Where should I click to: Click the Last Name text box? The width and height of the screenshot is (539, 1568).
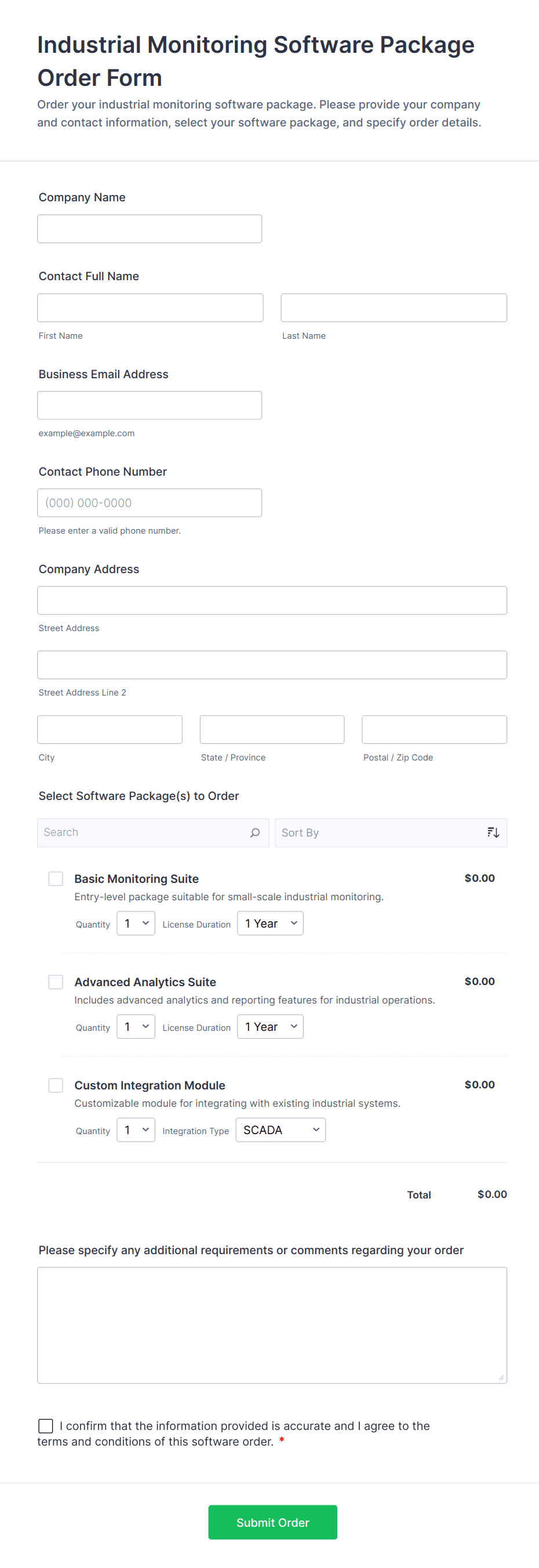tap(394, 308)
